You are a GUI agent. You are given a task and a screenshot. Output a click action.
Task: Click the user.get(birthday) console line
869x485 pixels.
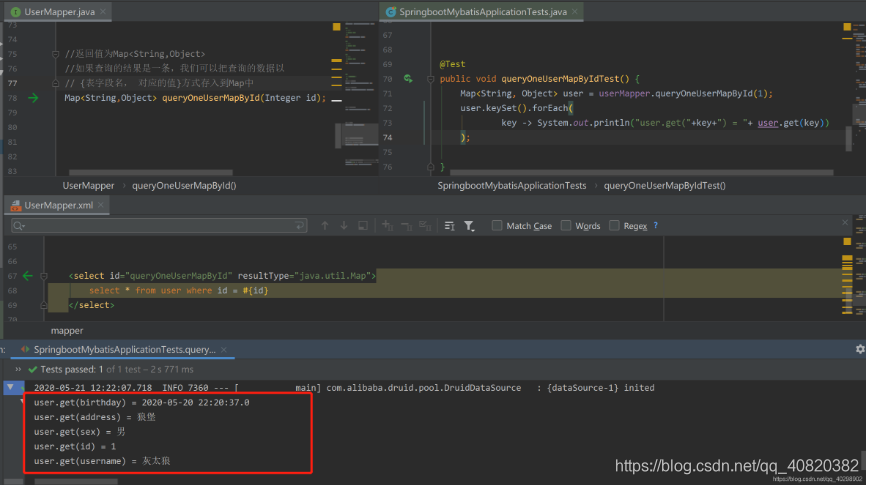click(141, 402)
